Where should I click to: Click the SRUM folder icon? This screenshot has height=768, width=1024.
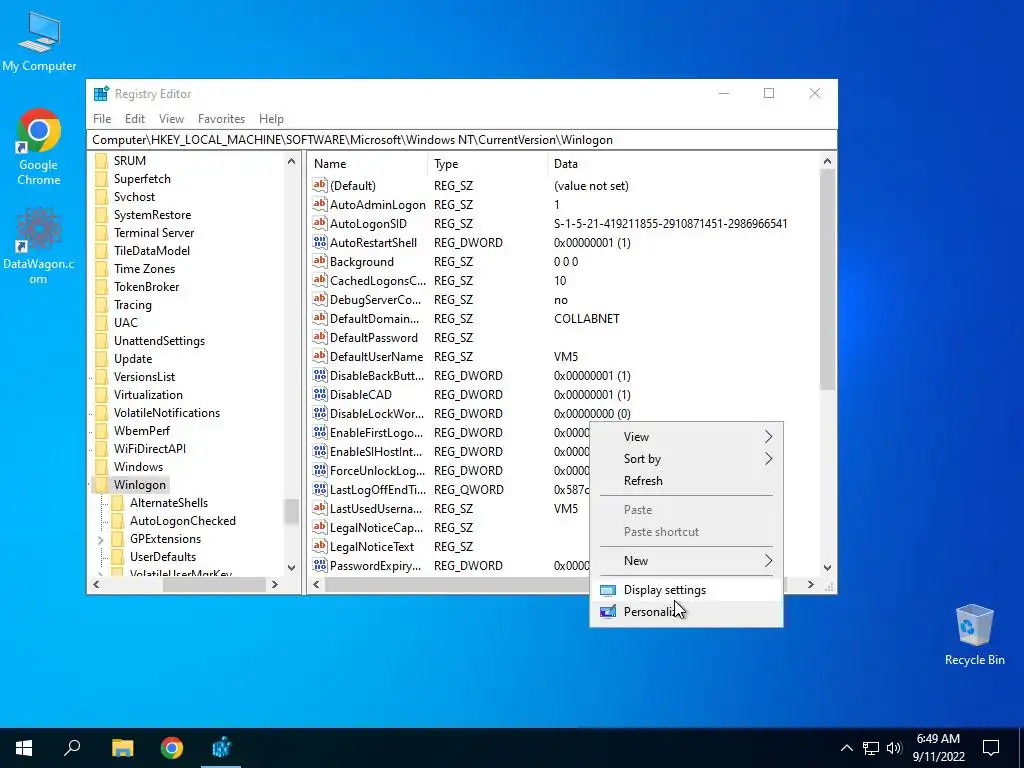coord(101,161)
